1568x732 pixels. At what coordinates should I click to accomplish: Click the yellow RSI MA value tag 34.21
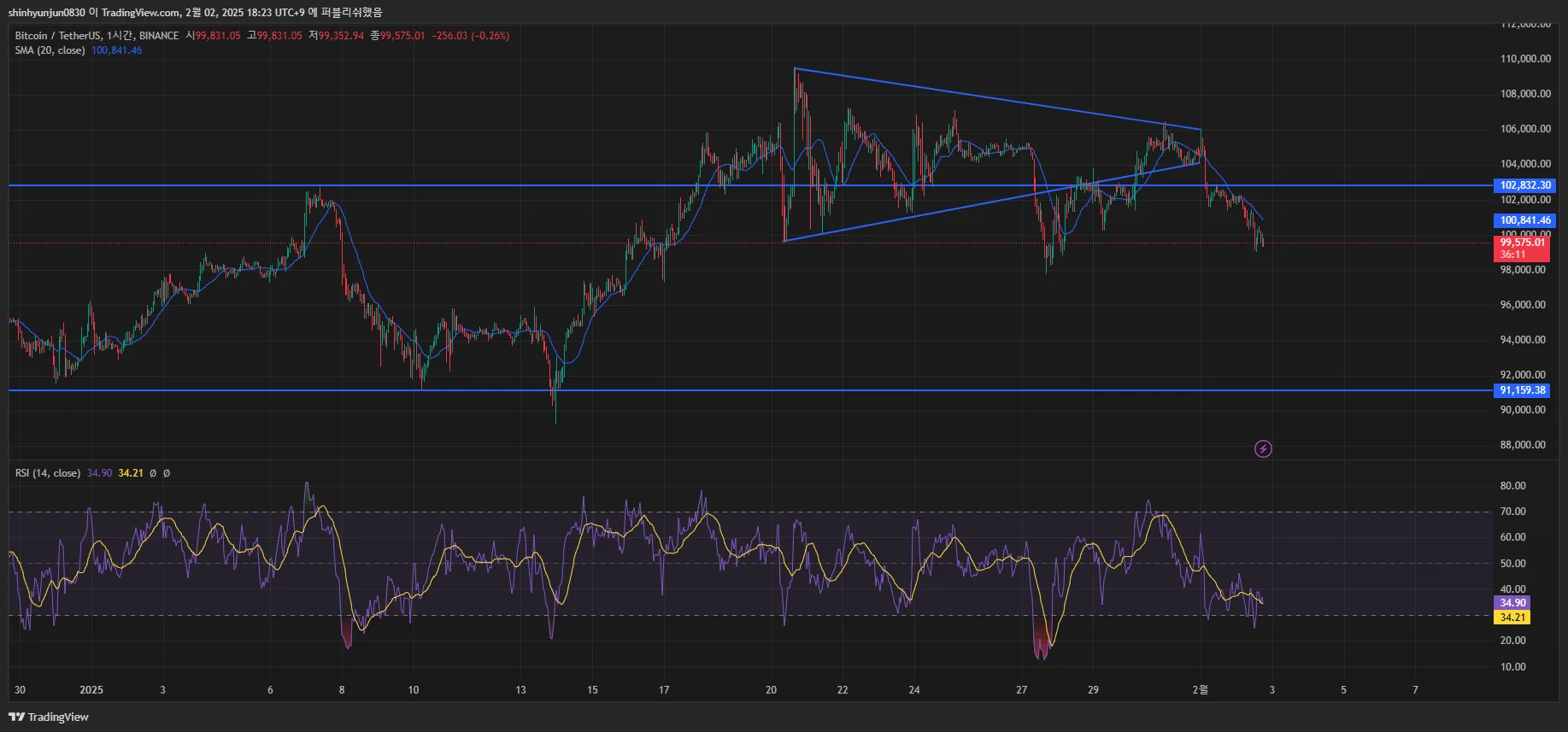[x=1512, y=618]
